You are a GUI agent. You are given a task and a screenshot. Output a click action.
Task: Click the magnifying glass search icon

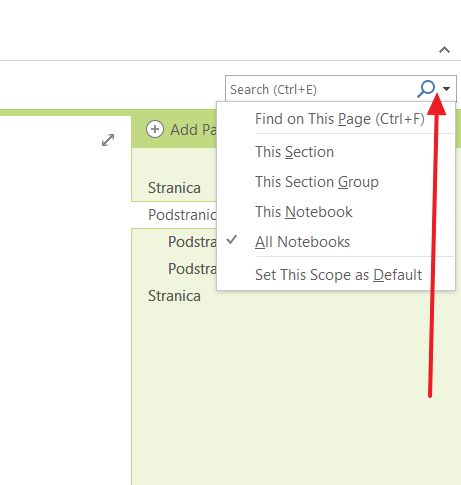pos(426,89)
